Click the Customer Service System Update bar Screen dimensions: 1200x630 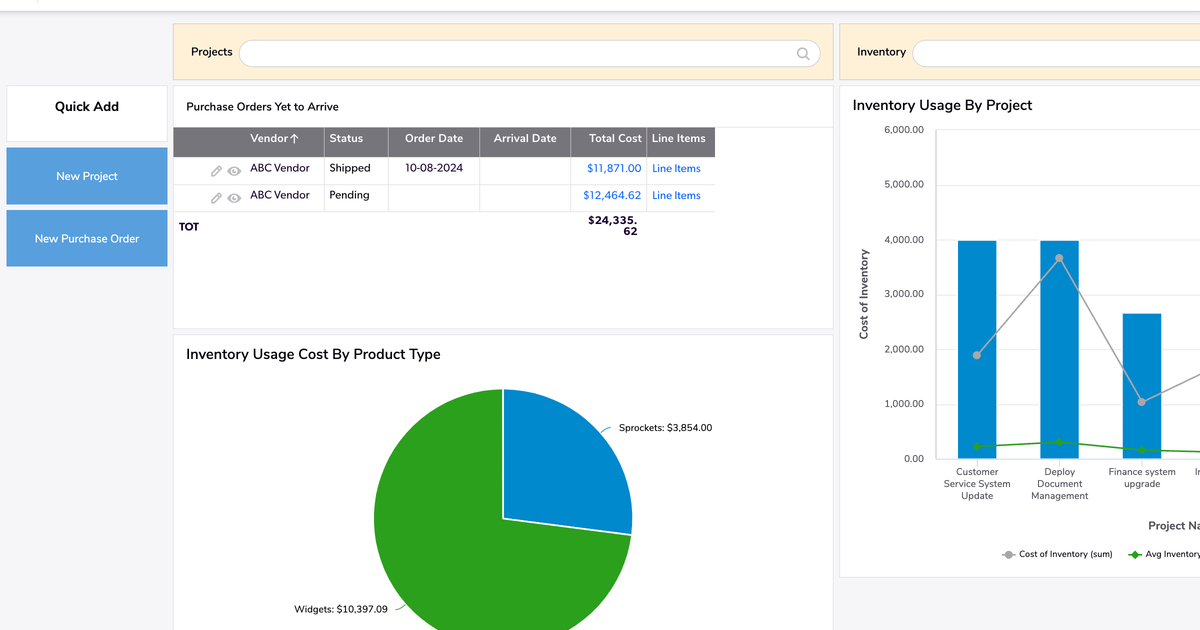(977, 349)
